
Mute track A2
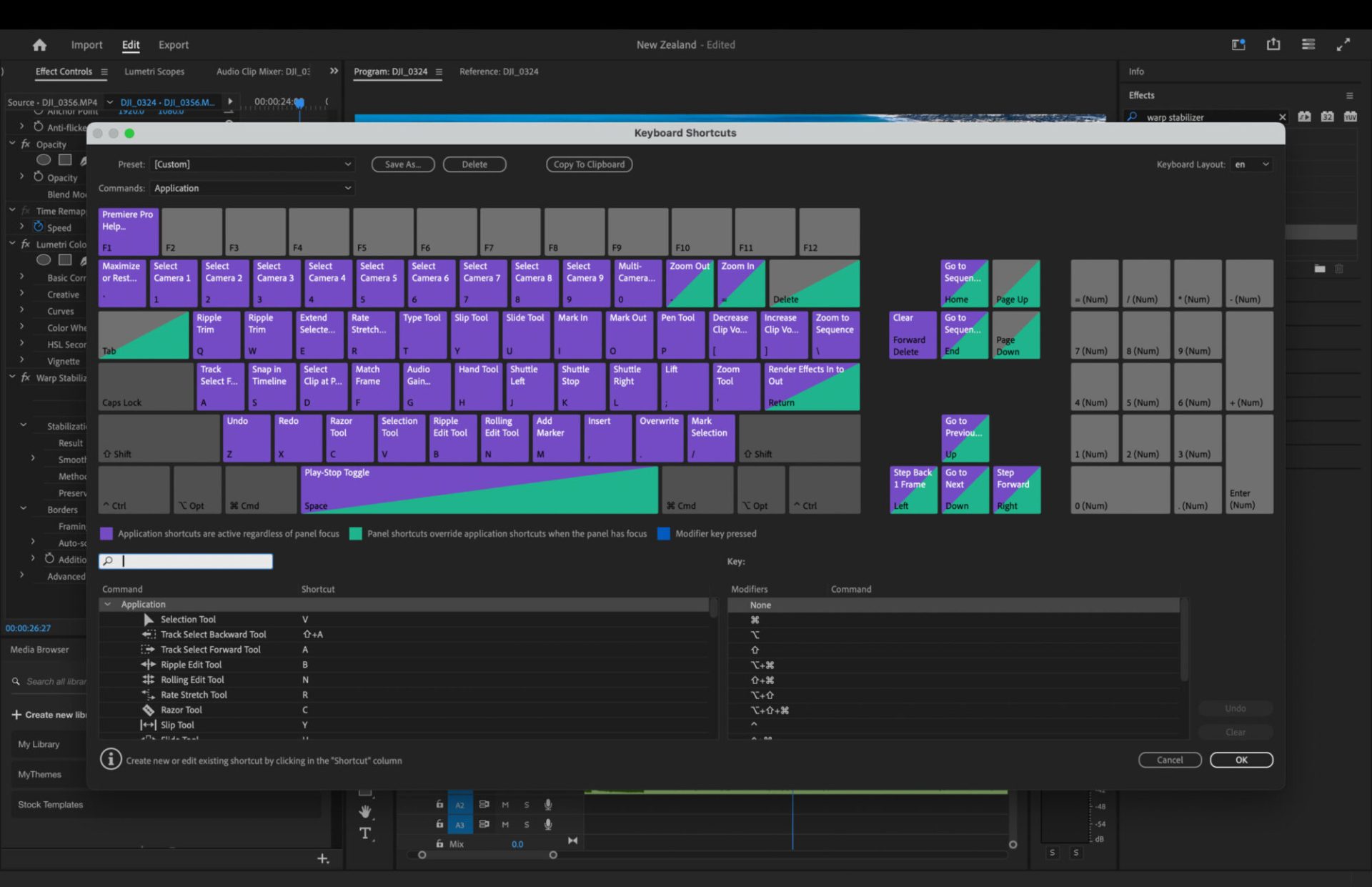(x=505, y=805)
